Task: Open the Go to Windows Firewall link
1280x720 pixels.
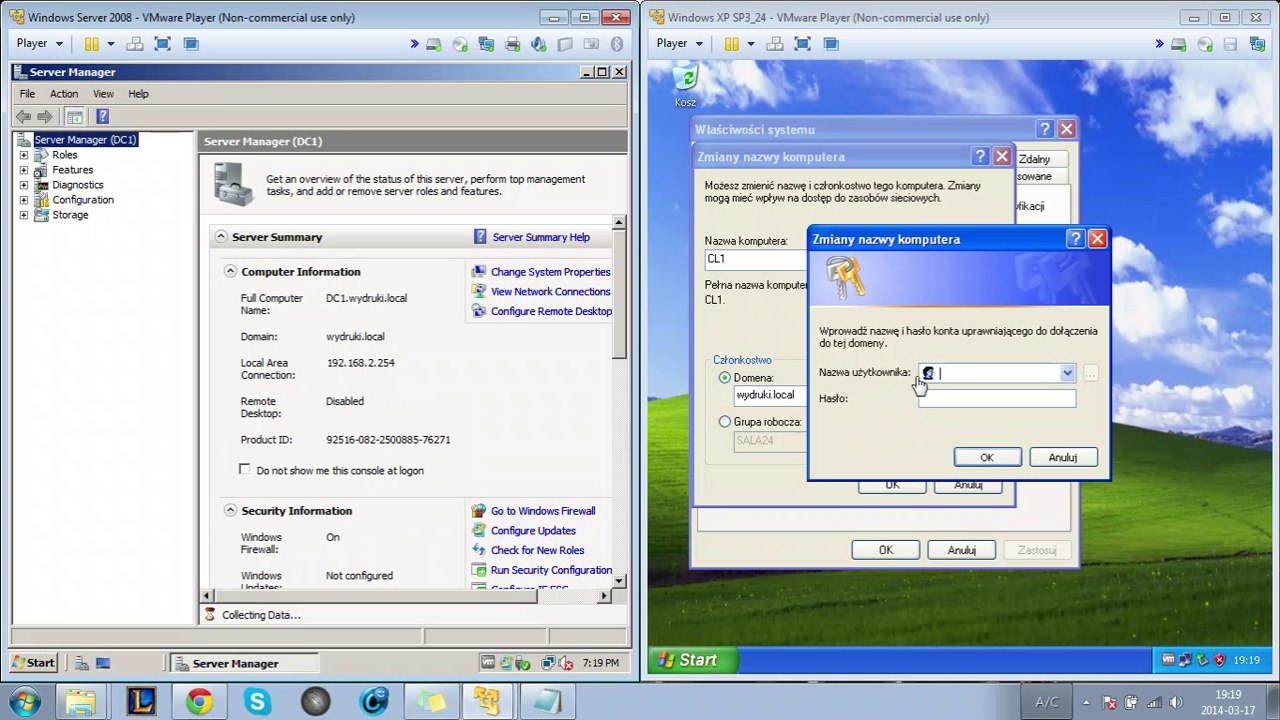Action: (x=543, y=511)
